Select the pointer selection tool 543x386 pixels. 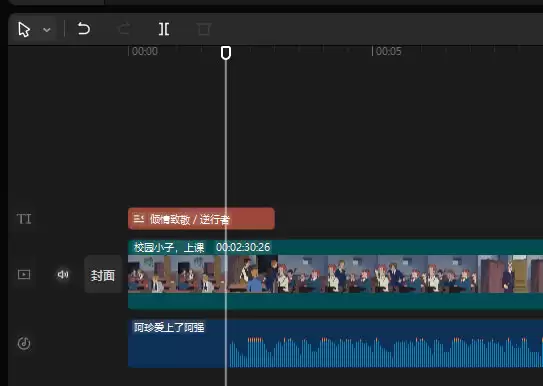pos(24,29)
